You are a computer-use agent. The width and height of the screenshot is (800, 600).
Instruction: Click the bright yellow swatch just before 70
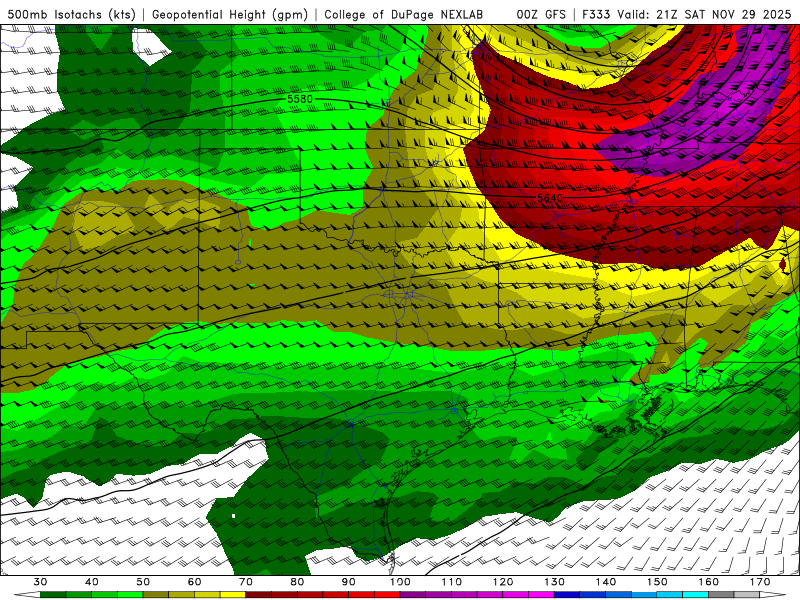tap(233, 595)
